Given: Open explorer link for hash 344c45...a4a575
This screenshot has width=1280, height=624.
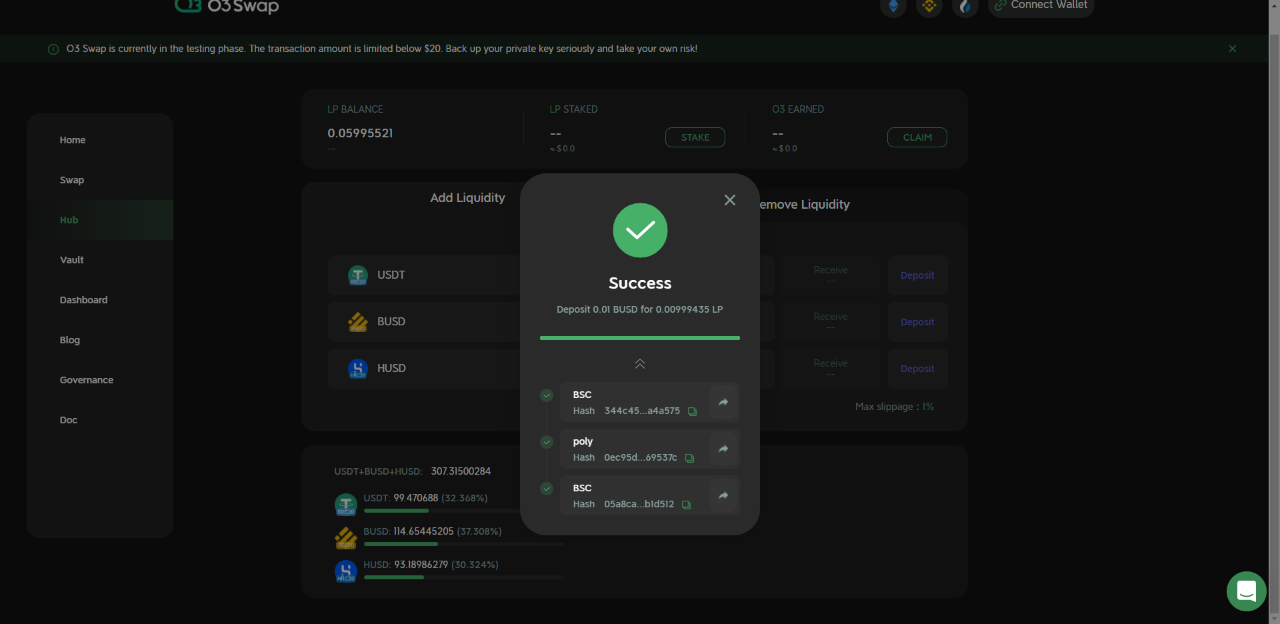Looking at the screenshot, I should (723, 402).
